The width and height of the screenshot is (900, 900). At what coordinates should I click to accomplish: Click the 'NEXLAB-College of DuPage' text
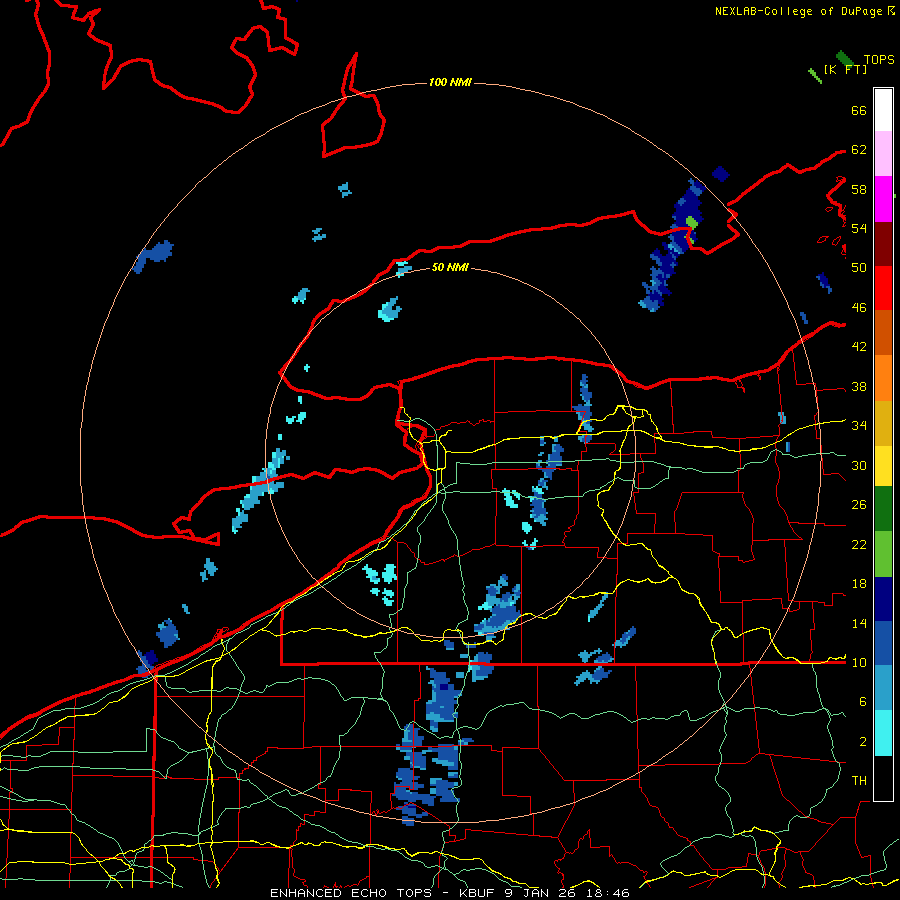798,11
